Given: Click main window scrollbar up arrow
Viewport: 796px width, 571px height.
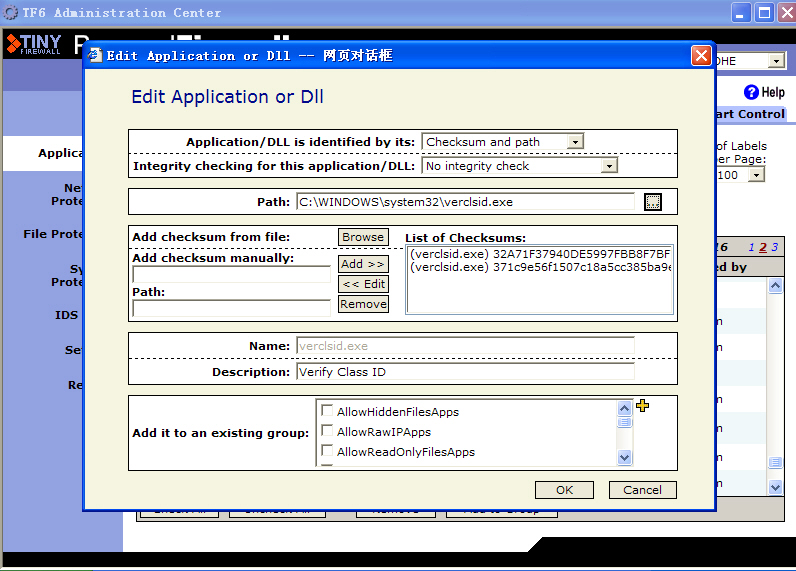Looking at the screenshot, I should 775,286.
